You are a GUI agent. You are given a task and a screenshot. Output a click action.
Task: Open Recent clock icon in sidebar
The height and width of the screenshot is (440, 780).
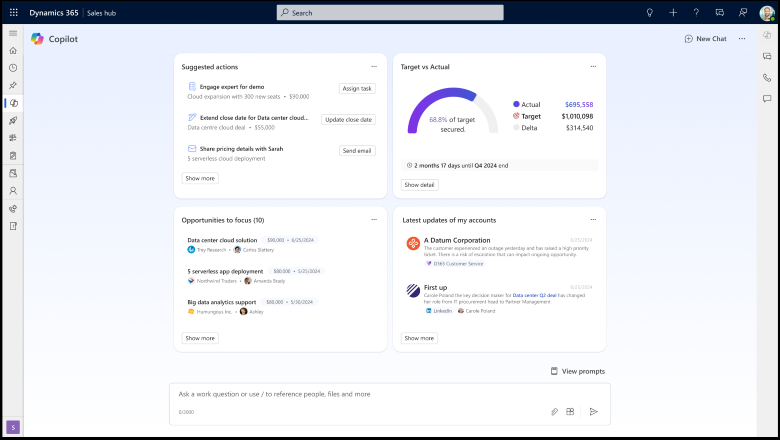pos(13,68)
